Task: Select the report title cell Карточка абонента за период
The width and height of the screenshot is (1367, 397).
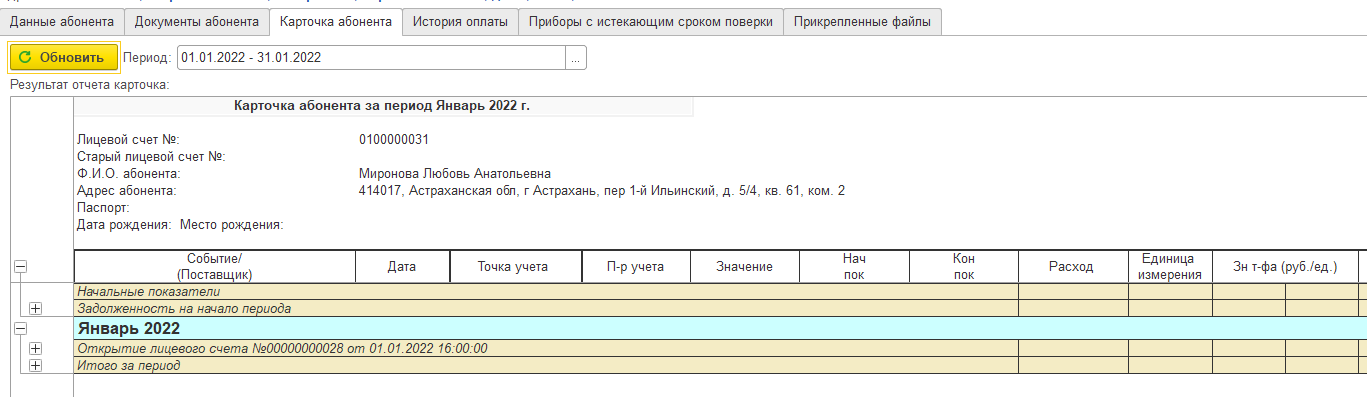Action: (382, 106)
